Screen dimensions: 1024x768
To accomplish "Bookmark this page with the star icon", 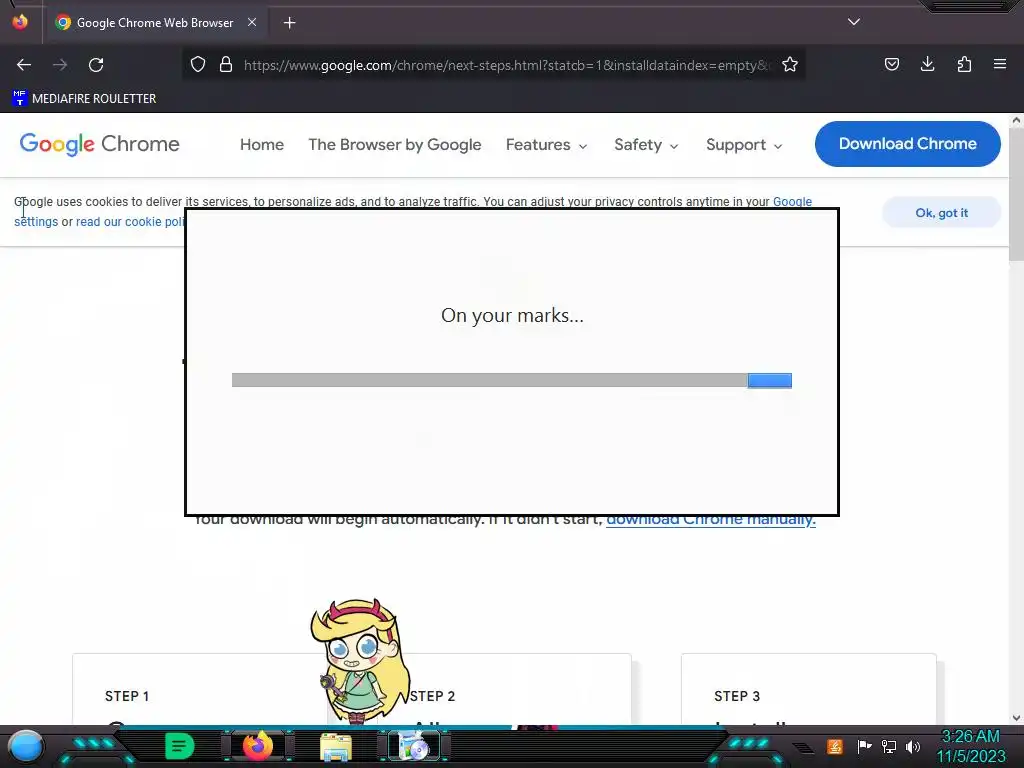I will pyautogui.click(x=790, y=64).
